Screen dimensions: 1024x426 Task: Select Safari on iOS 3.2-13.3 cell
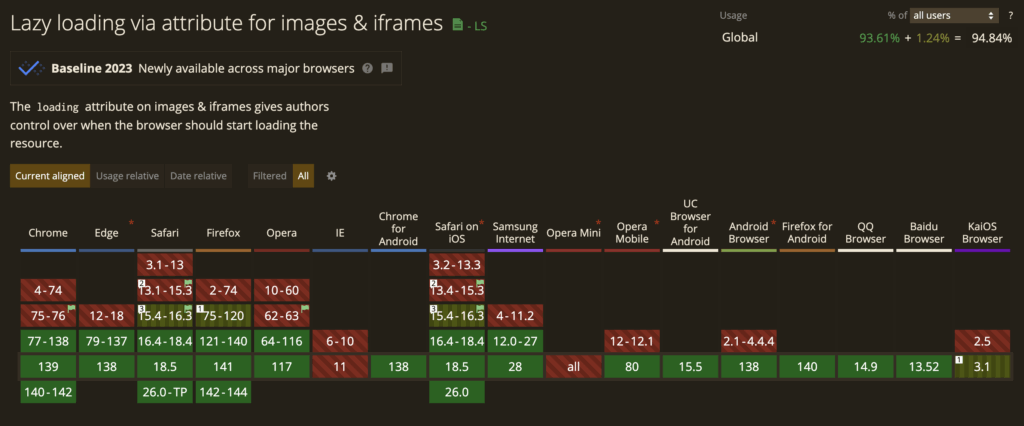click(x=457, y=265)
